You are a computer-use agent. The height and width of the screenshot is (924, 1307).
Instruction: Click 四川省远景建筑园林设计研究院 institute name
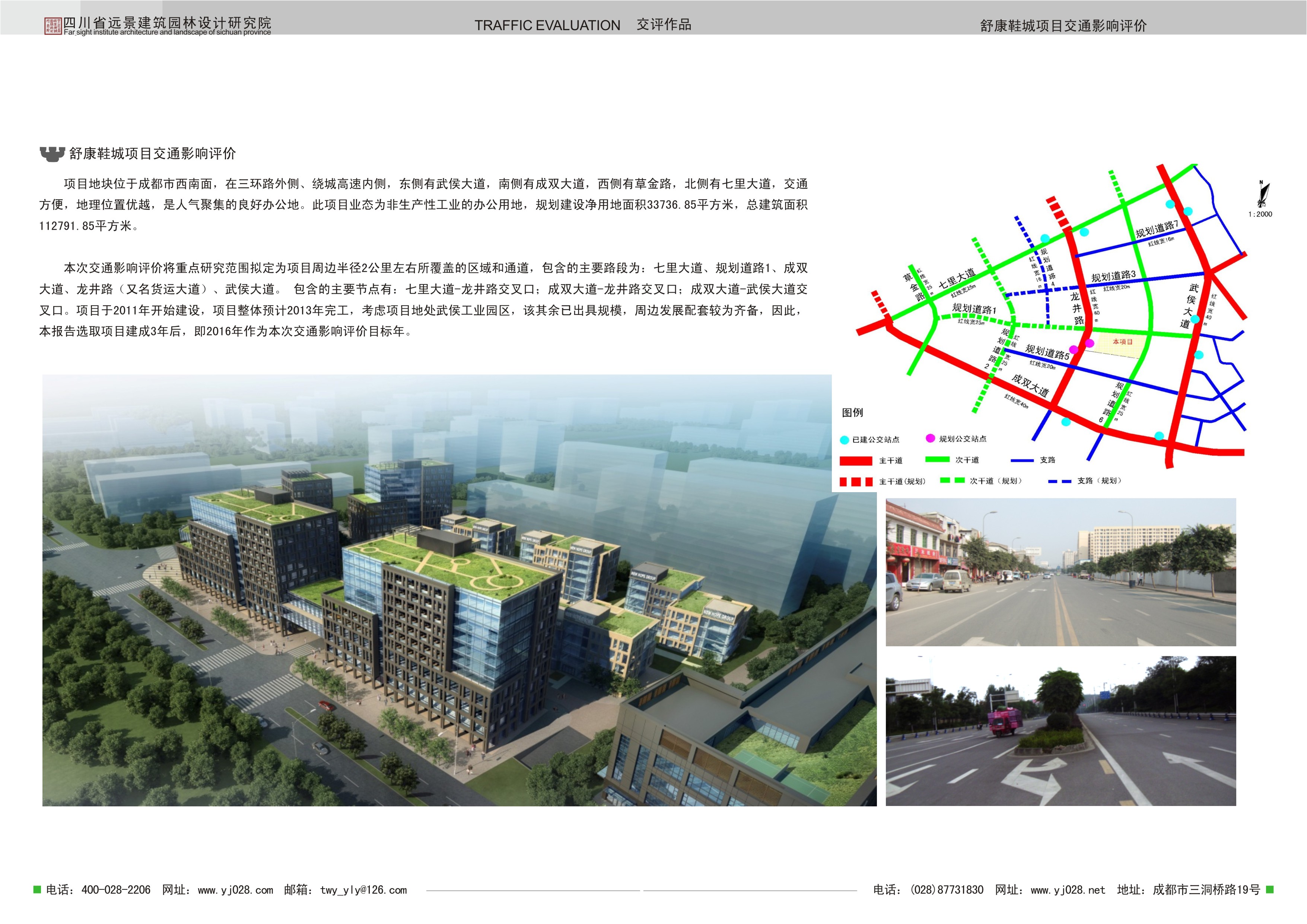tap(167, 23)
